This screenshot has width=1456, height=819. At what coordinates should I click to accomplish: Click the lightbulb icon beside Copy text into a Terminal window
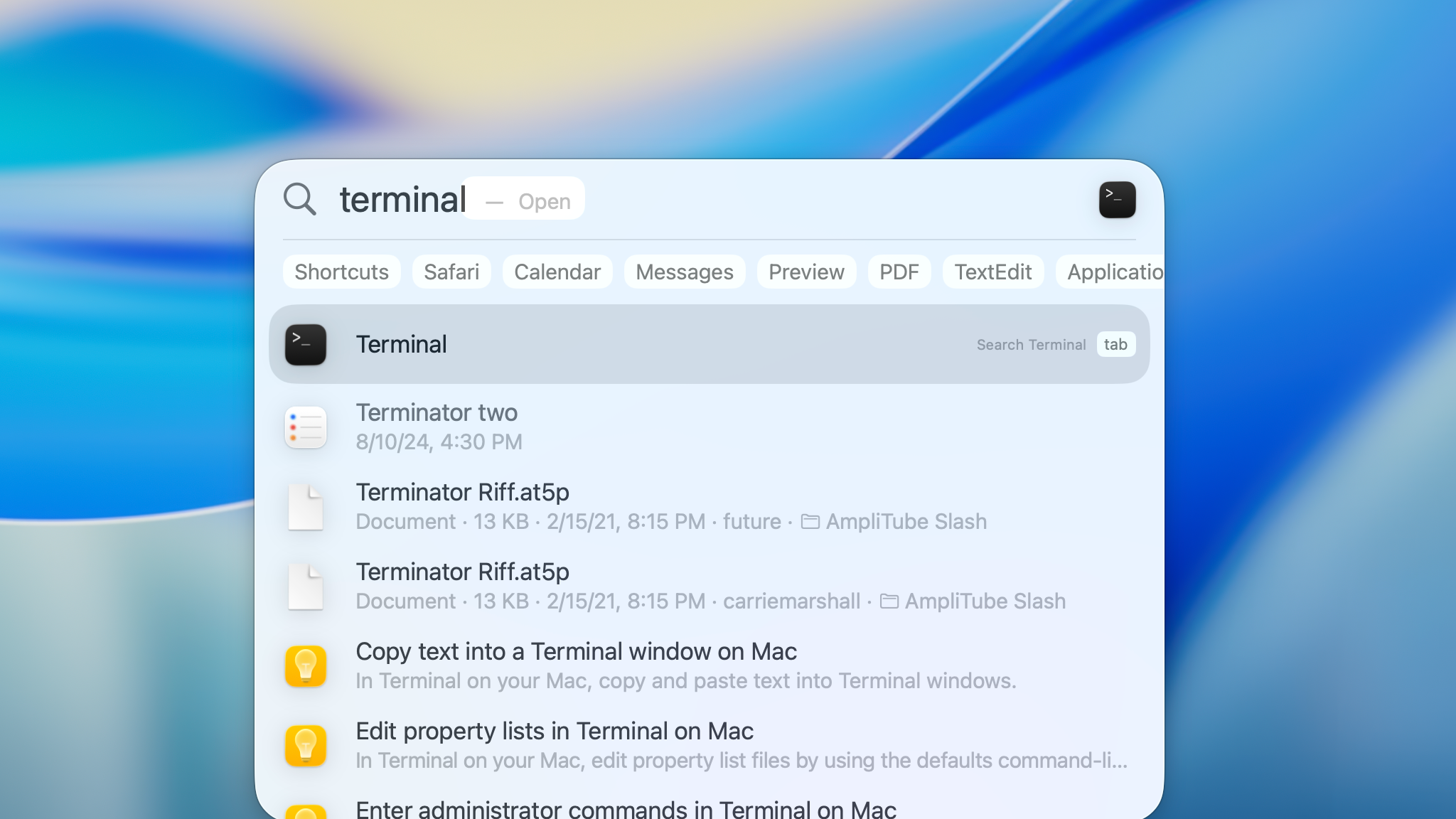(x=305, y=665)
